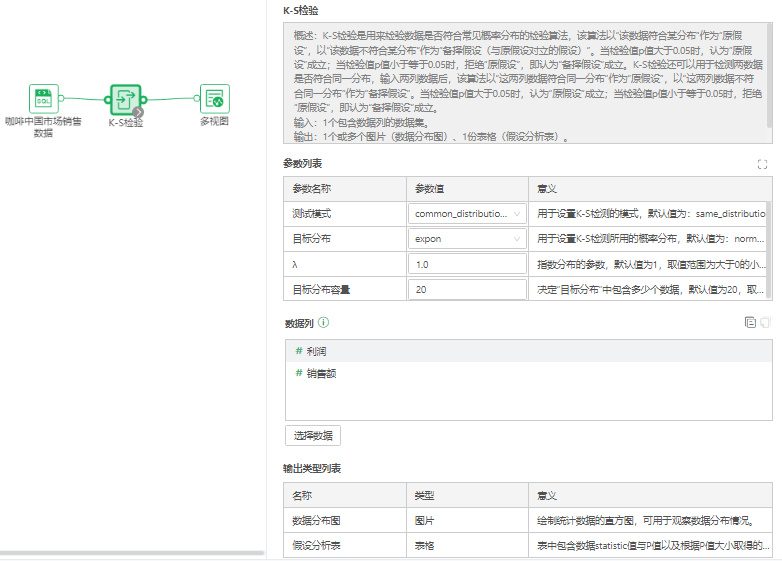This screenshot has height=561, width=782.
Task: Select the 咖啡中国市场销售数据 SQL node
Action: (43, 98)
